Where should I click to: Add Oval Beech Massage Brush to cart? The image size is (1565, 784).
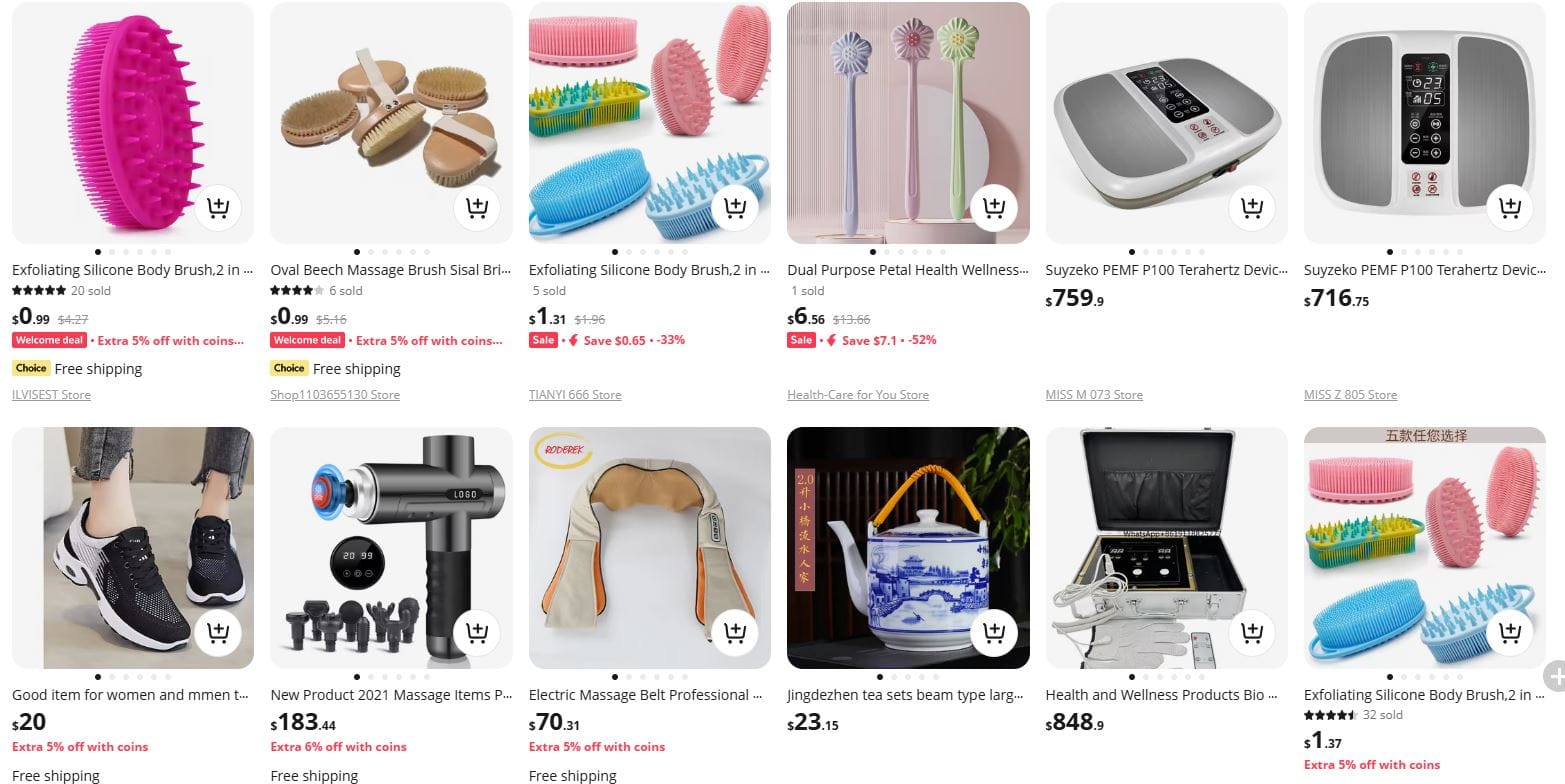(x=477, y=208)
